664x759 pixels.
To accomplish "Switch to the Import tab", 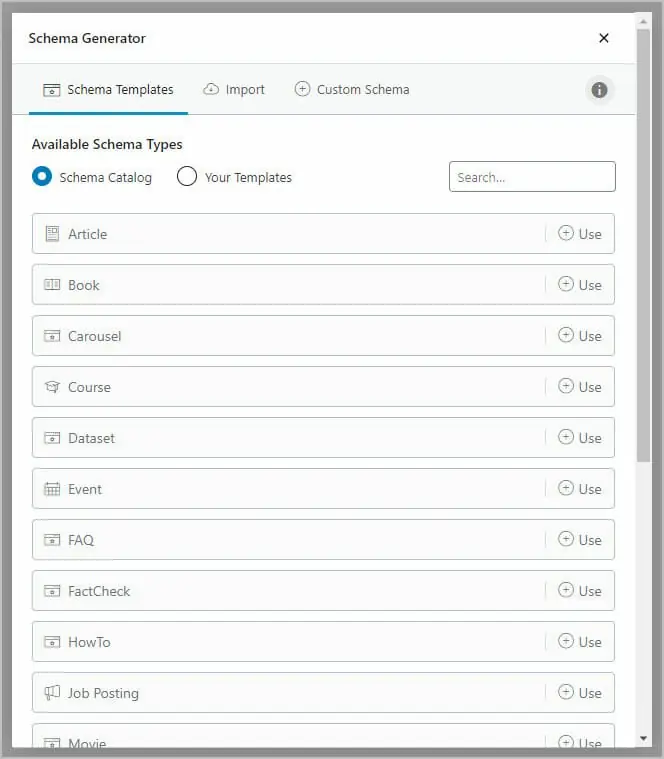I will (234, 89).
